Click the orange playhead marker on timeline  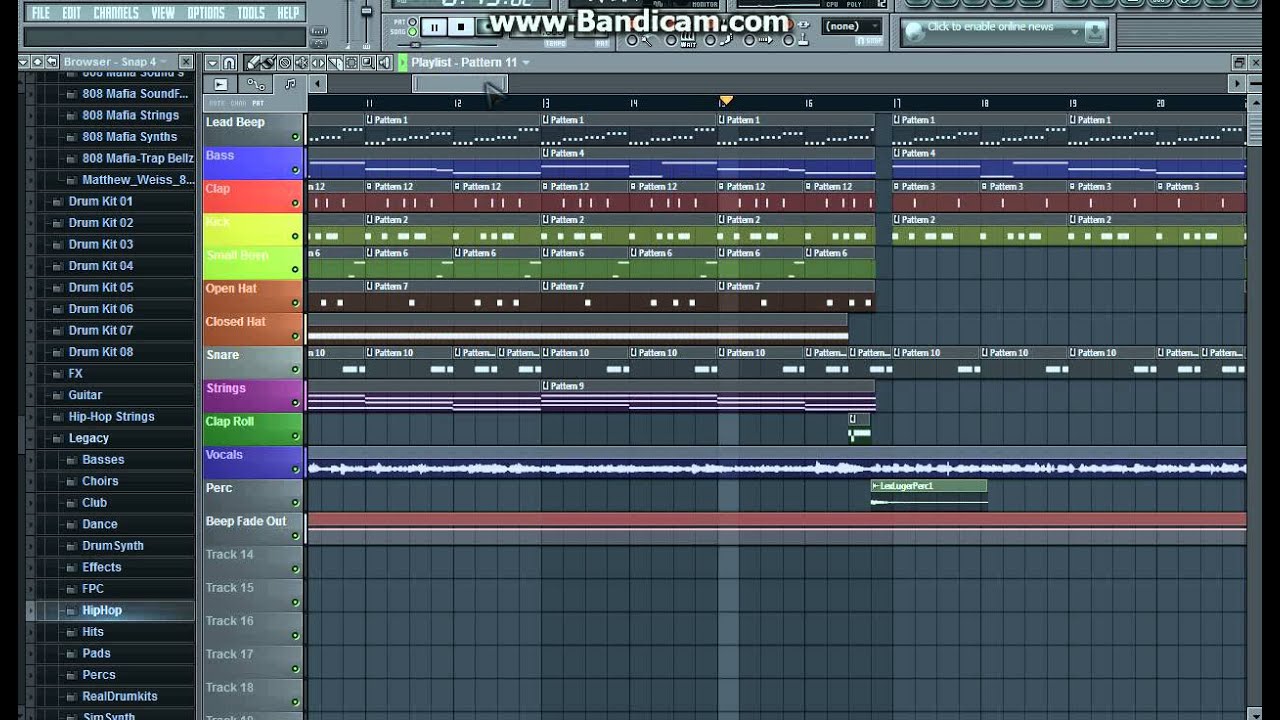726,101
